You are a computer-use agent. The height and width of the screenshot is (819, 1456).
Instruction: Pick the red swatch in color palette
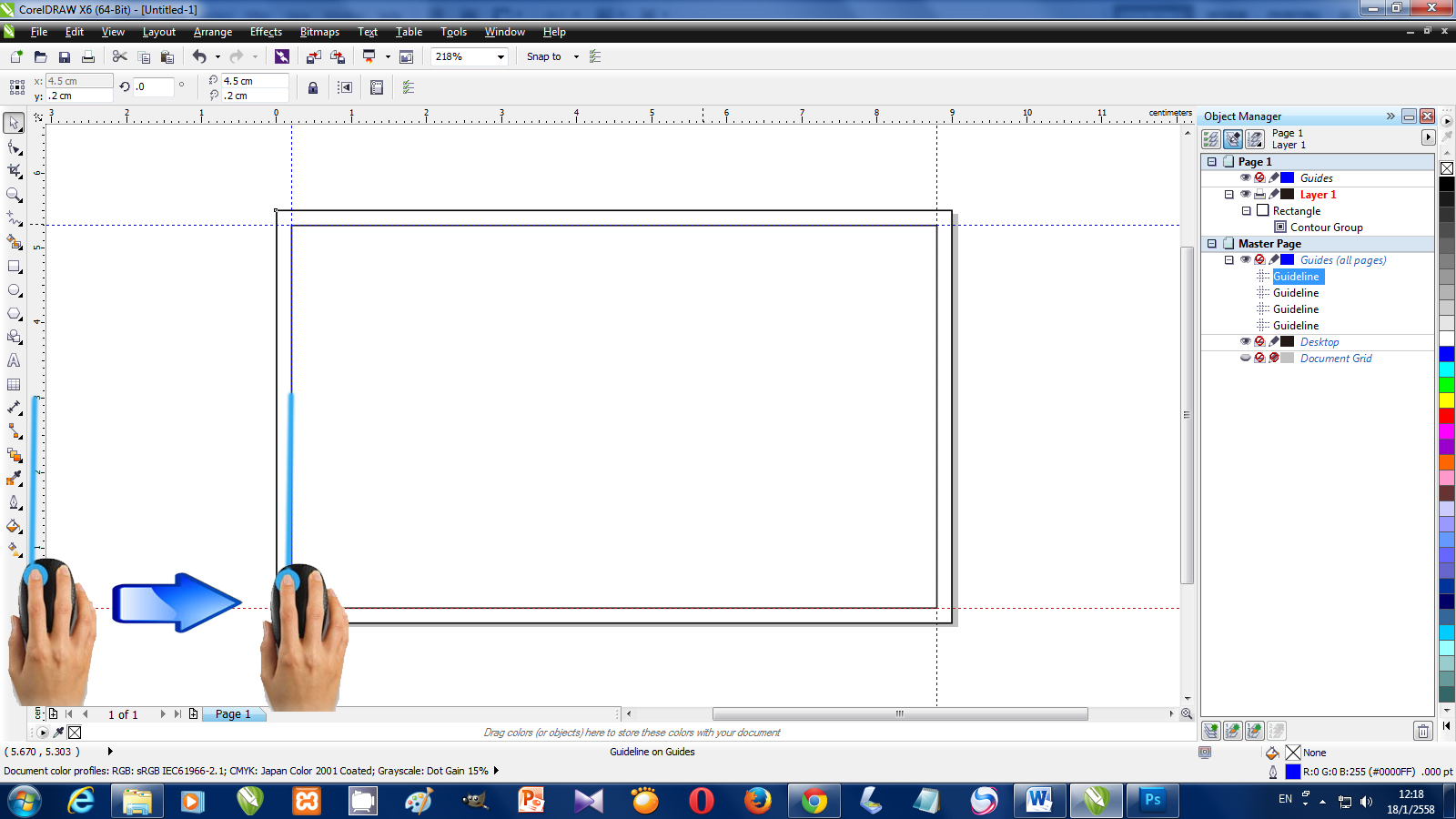1446,416
